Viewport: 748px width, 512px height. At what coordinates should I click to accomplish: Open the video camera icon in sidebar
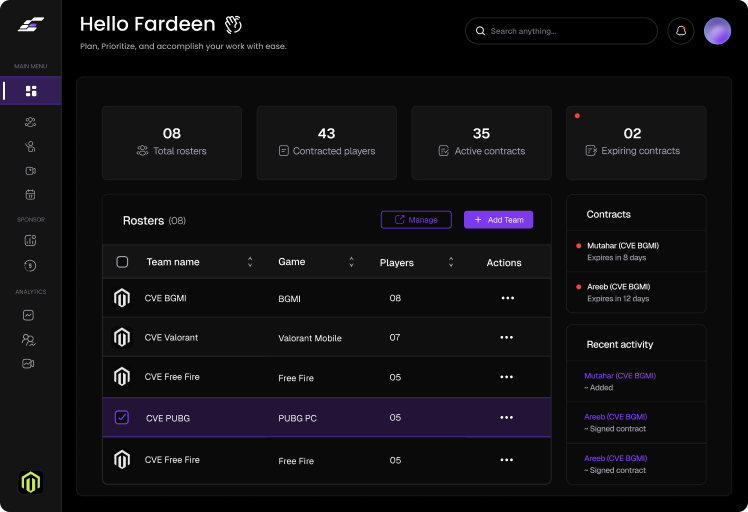(30, 171)
